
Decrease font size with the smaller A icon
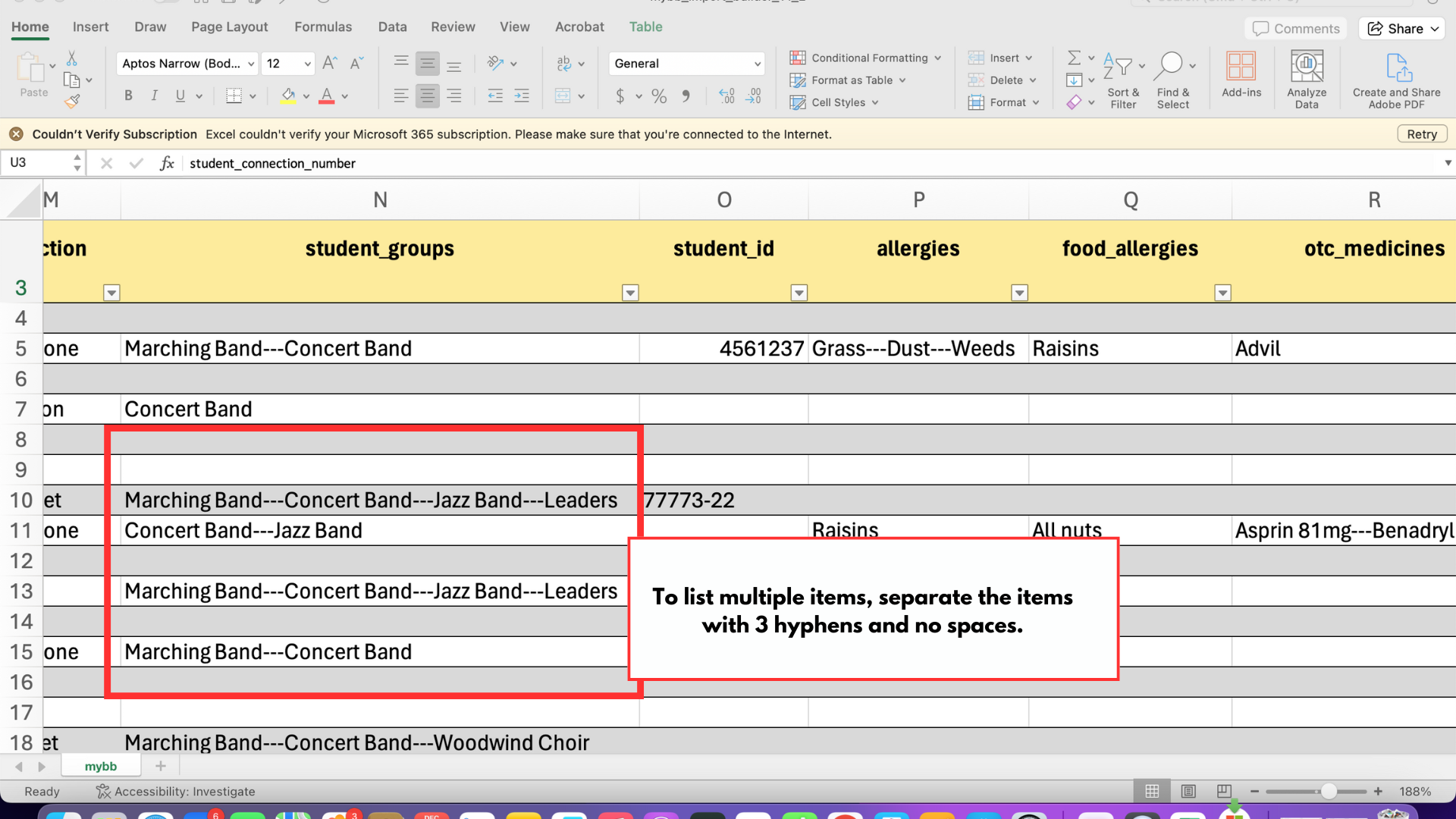click(x=356, y=63)
